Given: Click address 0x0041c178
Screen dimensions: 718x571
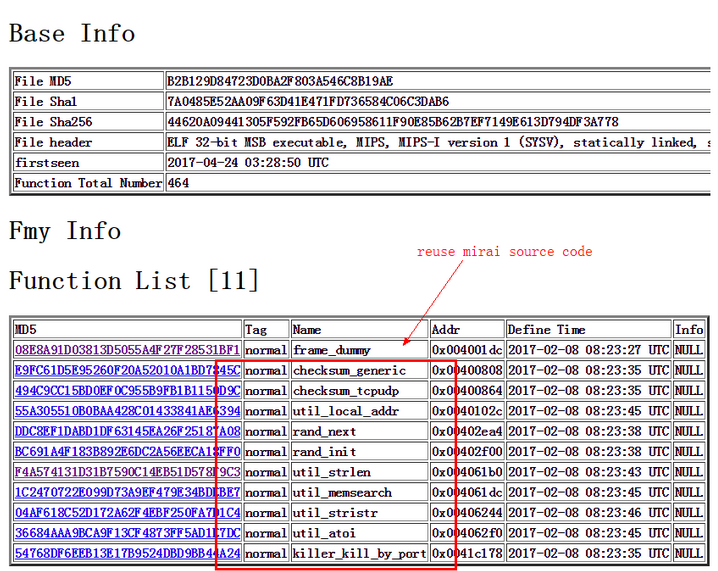Looking at the screenshot, I should tap(467, 553).
